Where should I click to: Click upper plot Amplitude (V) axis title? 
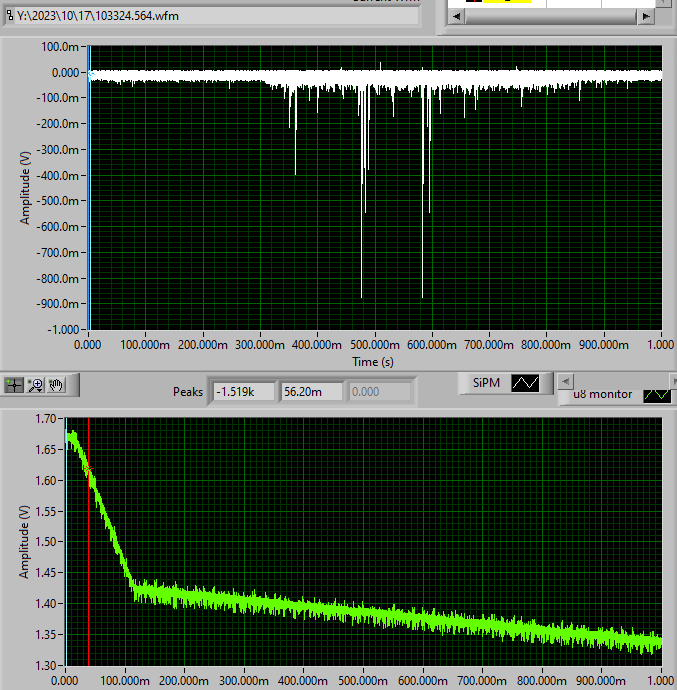pyautogui.click(x=25, y=188)
